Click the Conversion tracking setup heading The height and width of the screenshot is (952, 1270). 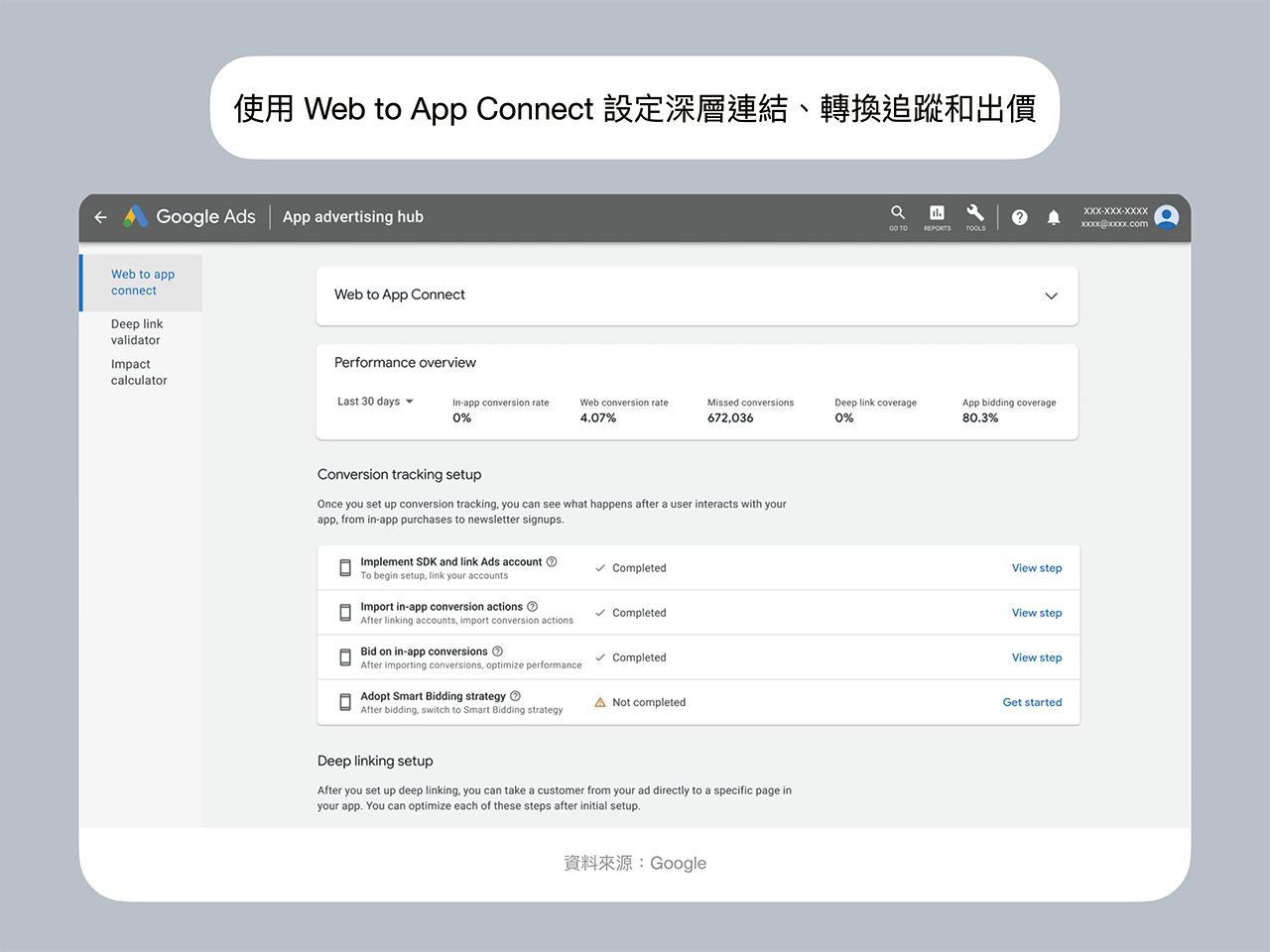399,475
